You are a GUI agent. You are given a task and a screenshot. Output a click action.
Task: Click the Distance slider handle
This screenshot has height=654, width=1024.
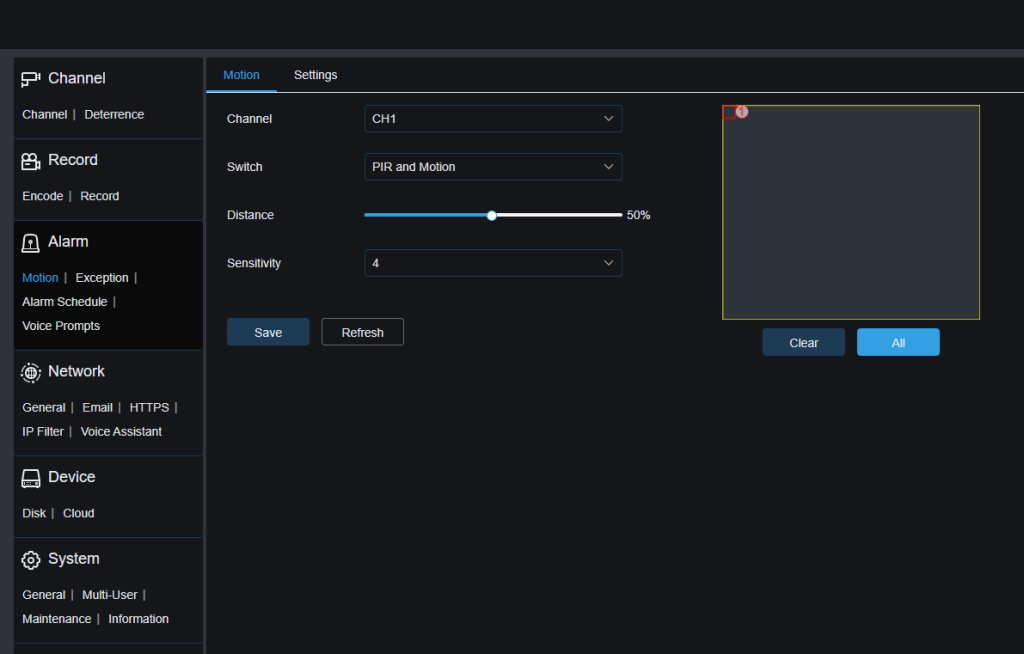pyautogui.click(x=492, y=215)
